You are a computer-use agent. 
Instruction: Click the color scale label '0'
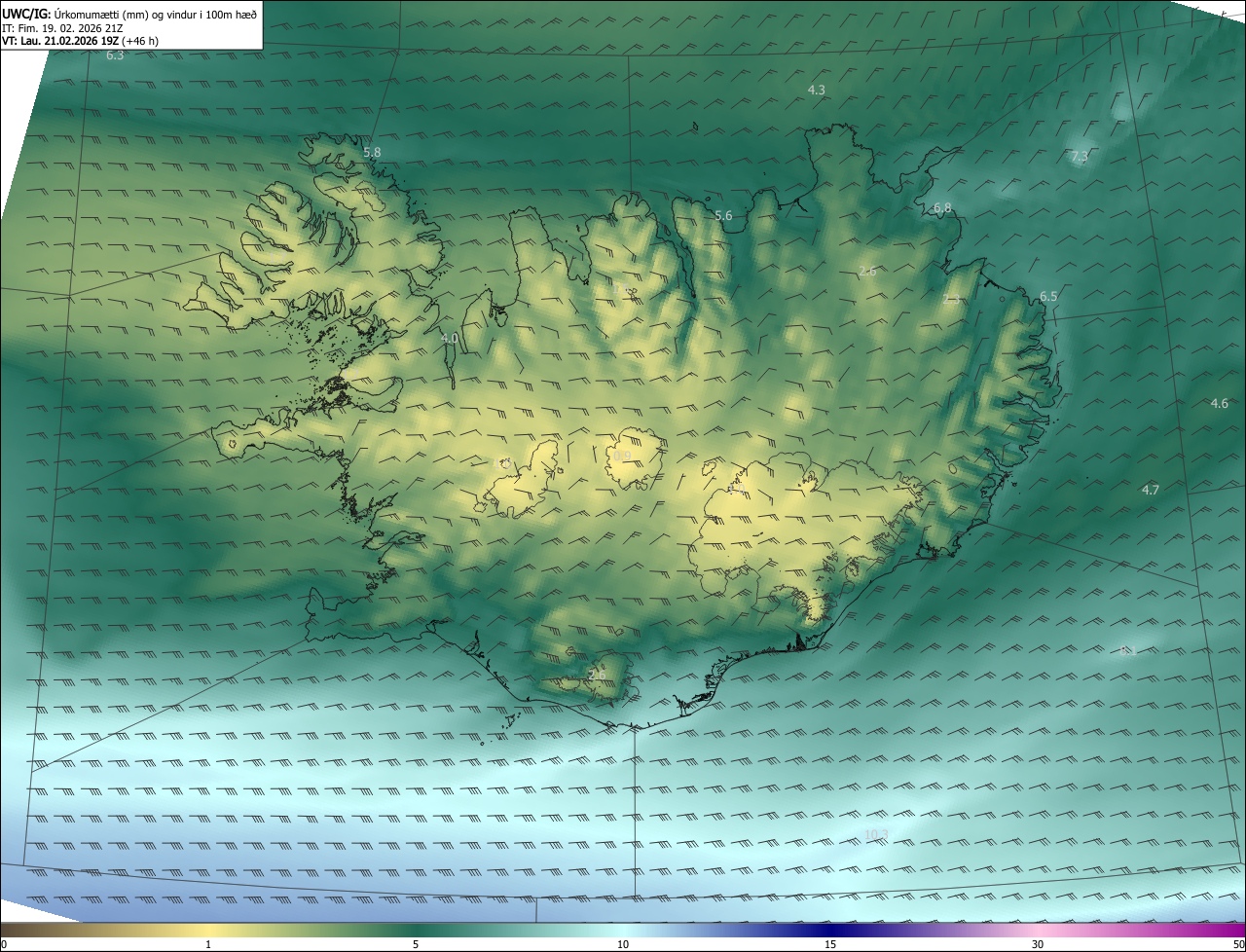coord(4,944)
